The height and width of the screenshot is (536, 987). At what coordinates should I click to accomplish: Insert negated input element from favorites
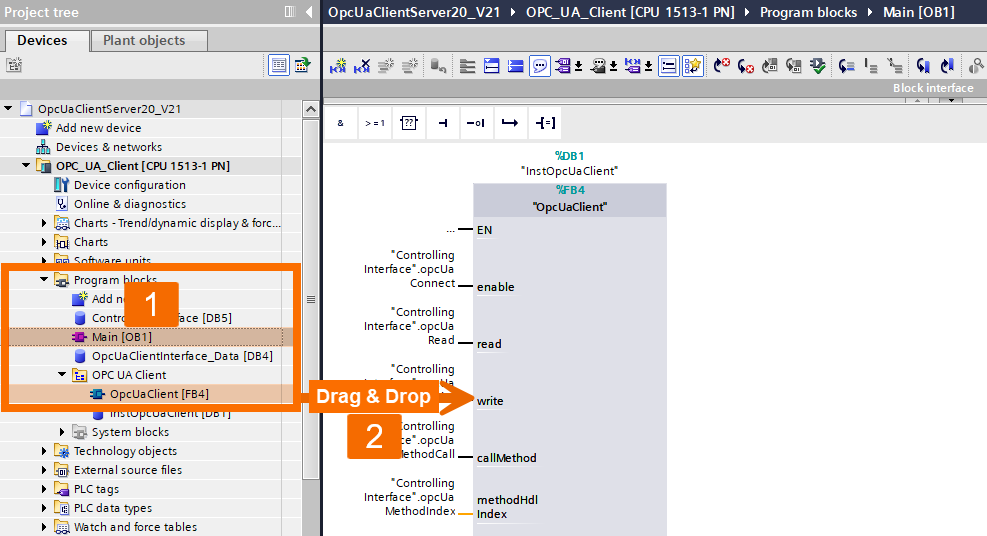pyautogui.click(x=476, y=123)
